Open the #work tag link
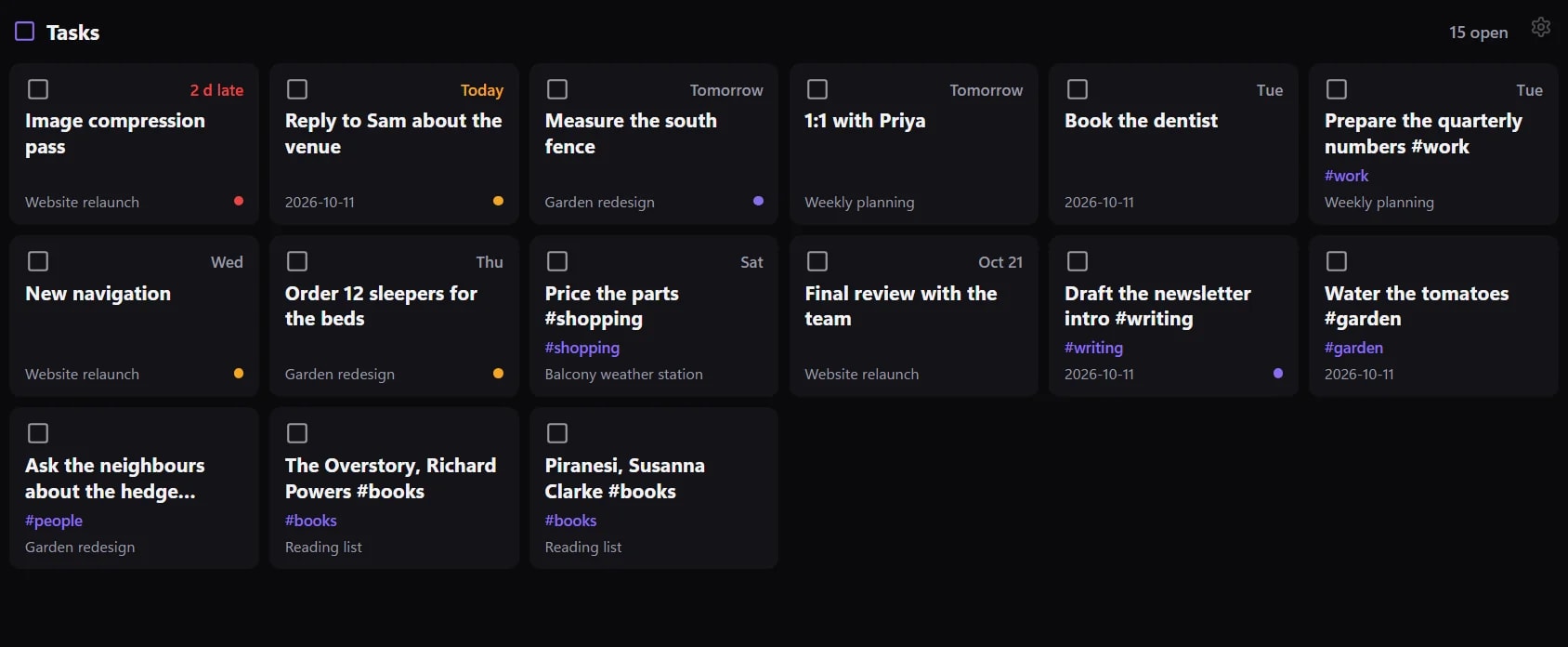1568x647 pixels. (1346, 176)
